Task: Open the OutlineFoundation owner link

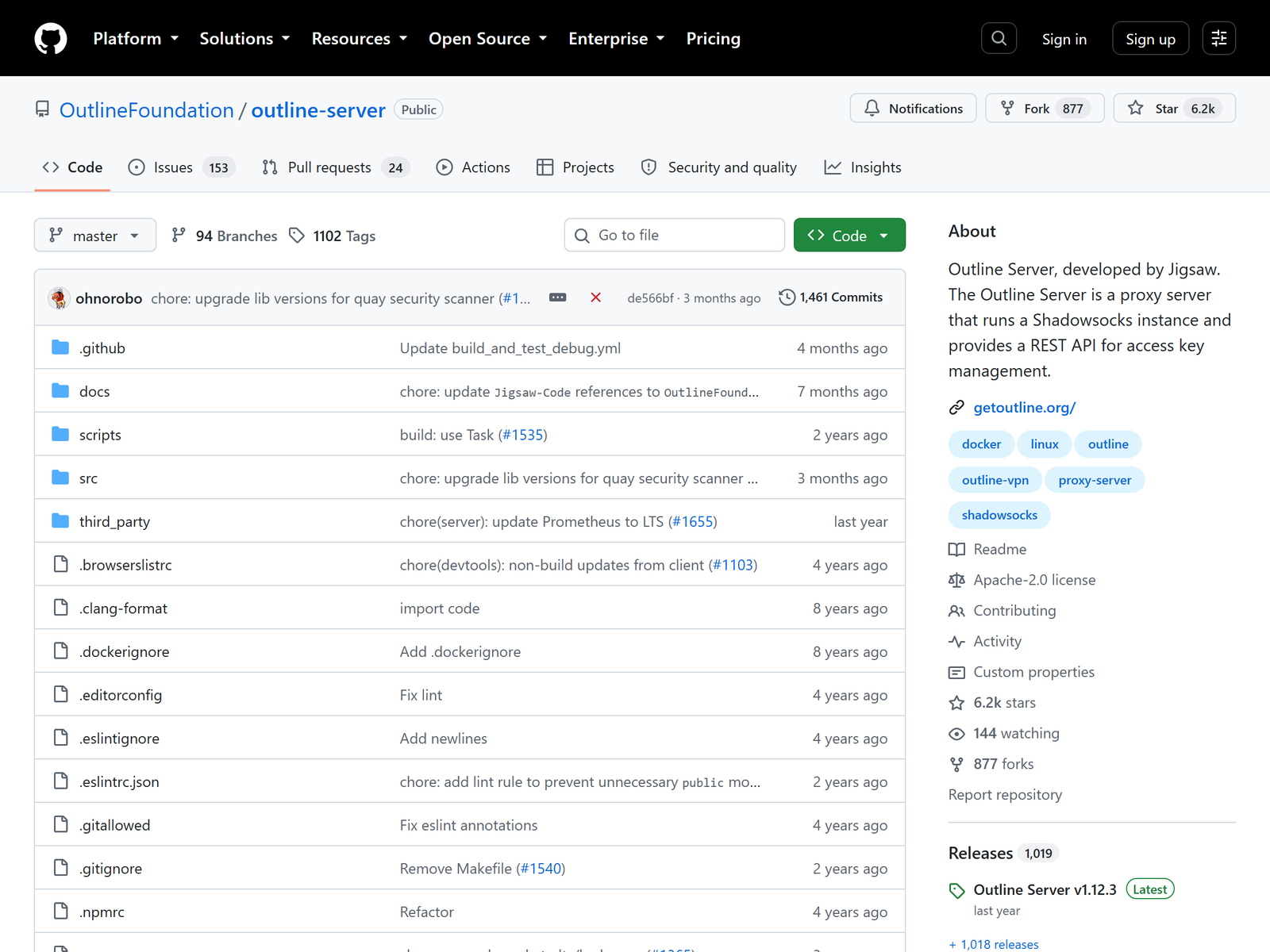Action: point(147,109)
